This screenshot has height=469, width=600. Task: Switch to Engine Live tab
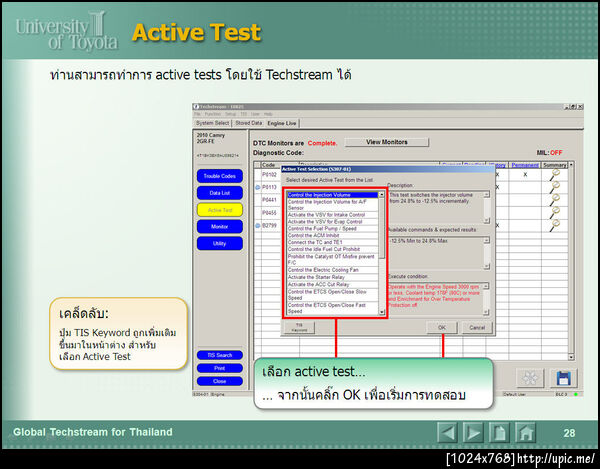click(282, 123)
